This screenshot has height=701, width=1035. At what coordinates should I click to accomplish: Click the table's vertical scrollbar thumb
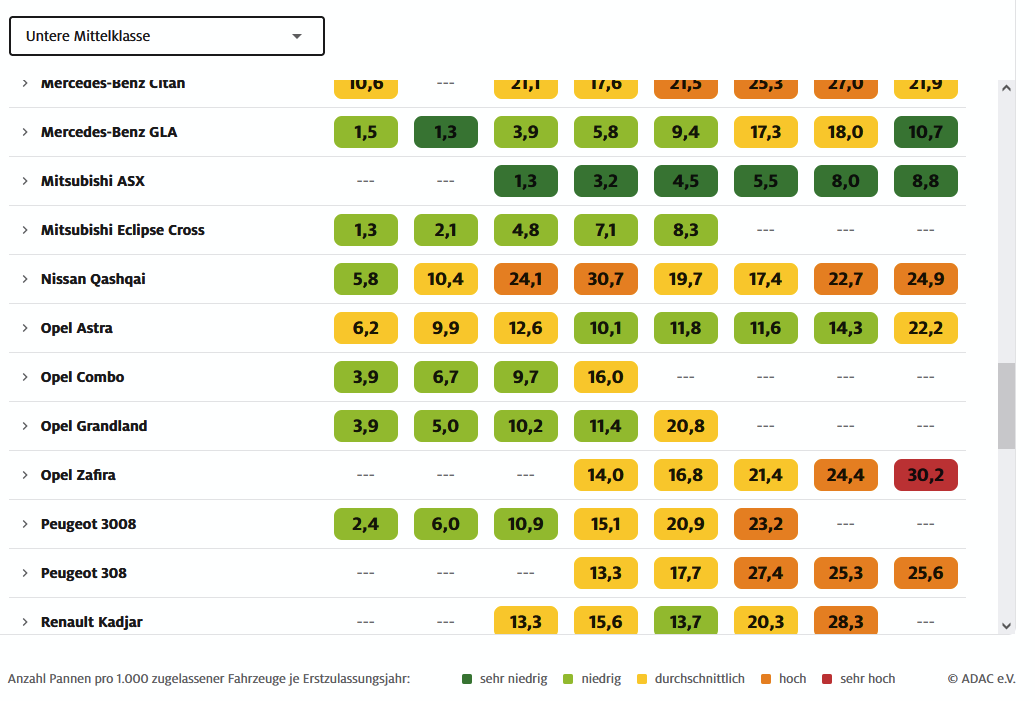1006,405
